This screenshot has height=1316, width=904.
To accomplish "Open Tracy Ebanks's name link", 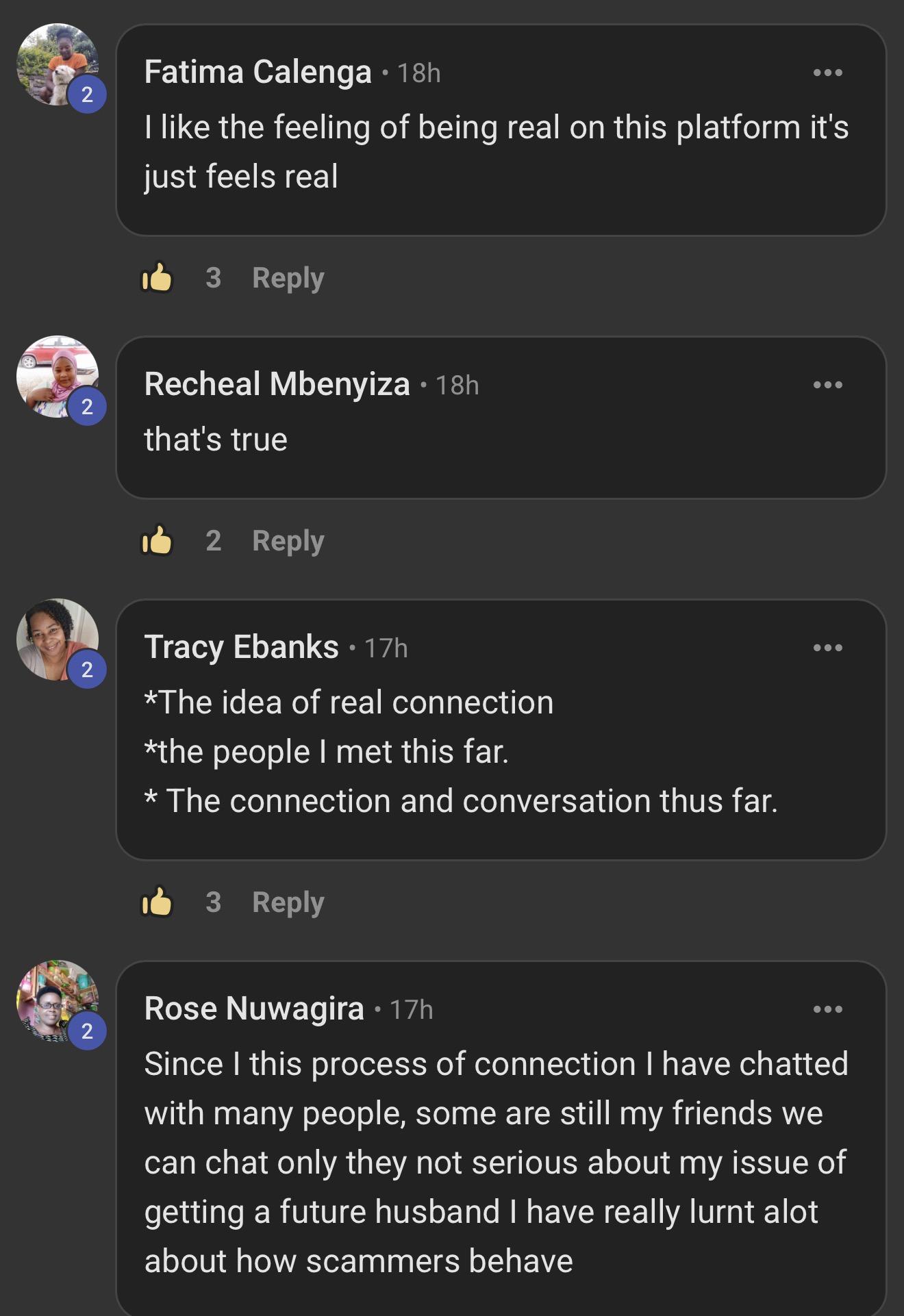I will coord(242,647).
